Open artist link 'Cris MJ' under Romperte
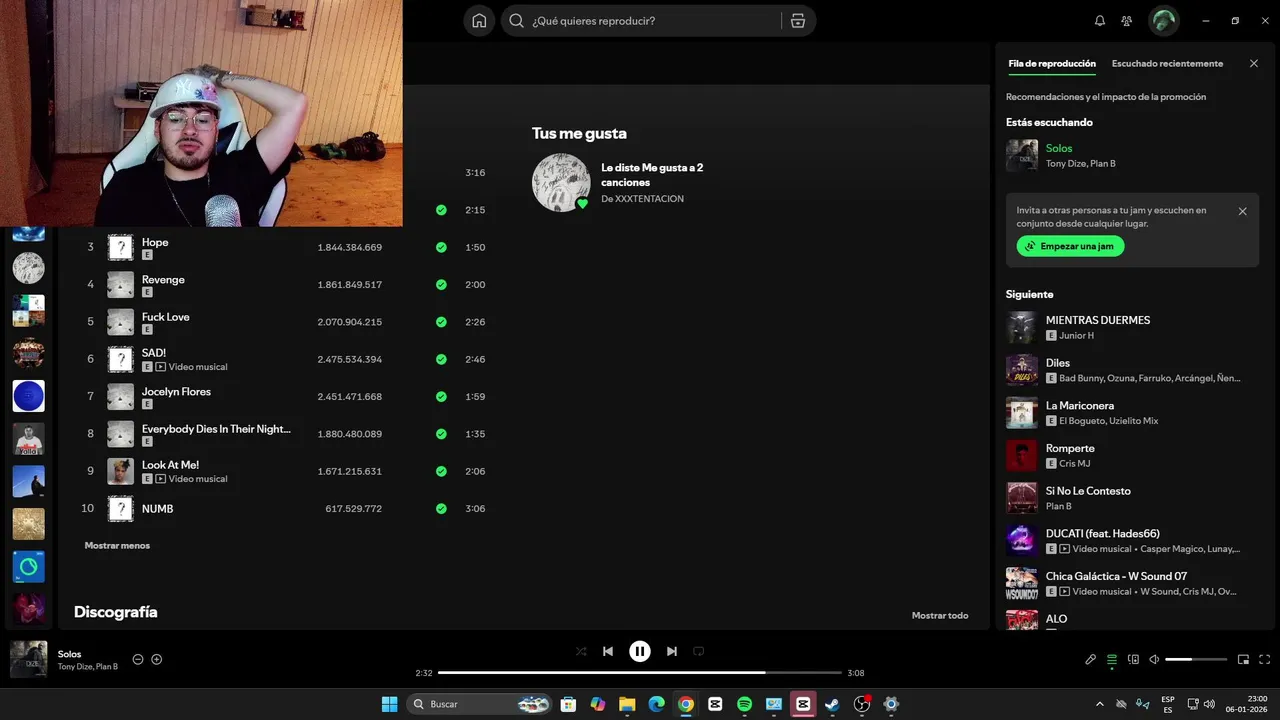1280x720 pixels. pos(1075,464)
